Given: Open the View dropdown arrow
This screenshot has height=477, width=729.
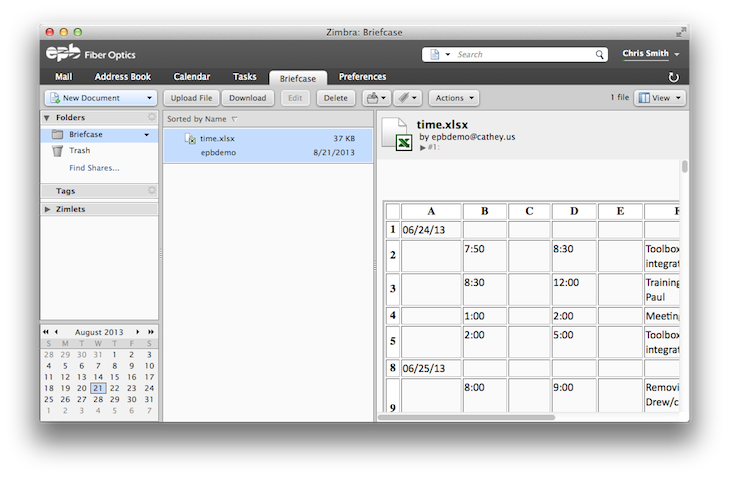Looking at the screenshot, I should 678,98.
